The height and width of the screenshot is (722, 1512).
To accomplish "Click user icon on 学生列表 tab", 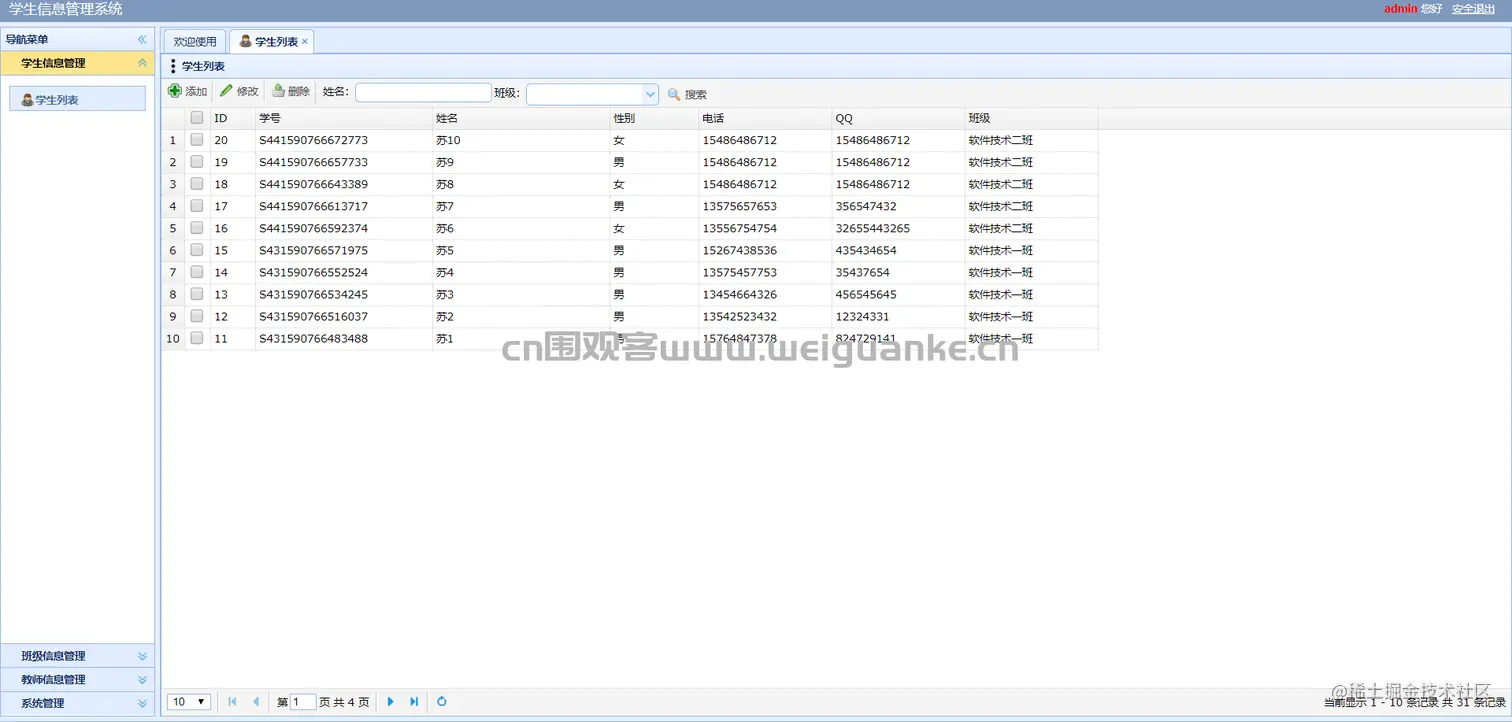I will [x=245, y=41].
